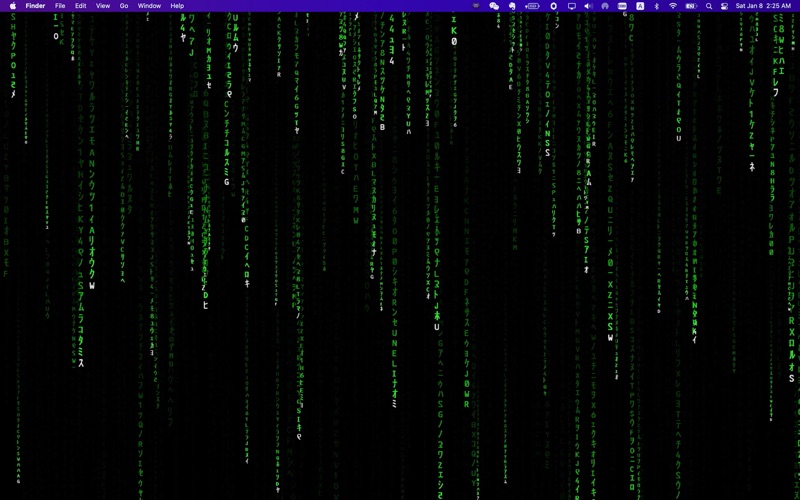
Task: Click the WeChat menu bar icon
Action: click(x=494, y=6)
